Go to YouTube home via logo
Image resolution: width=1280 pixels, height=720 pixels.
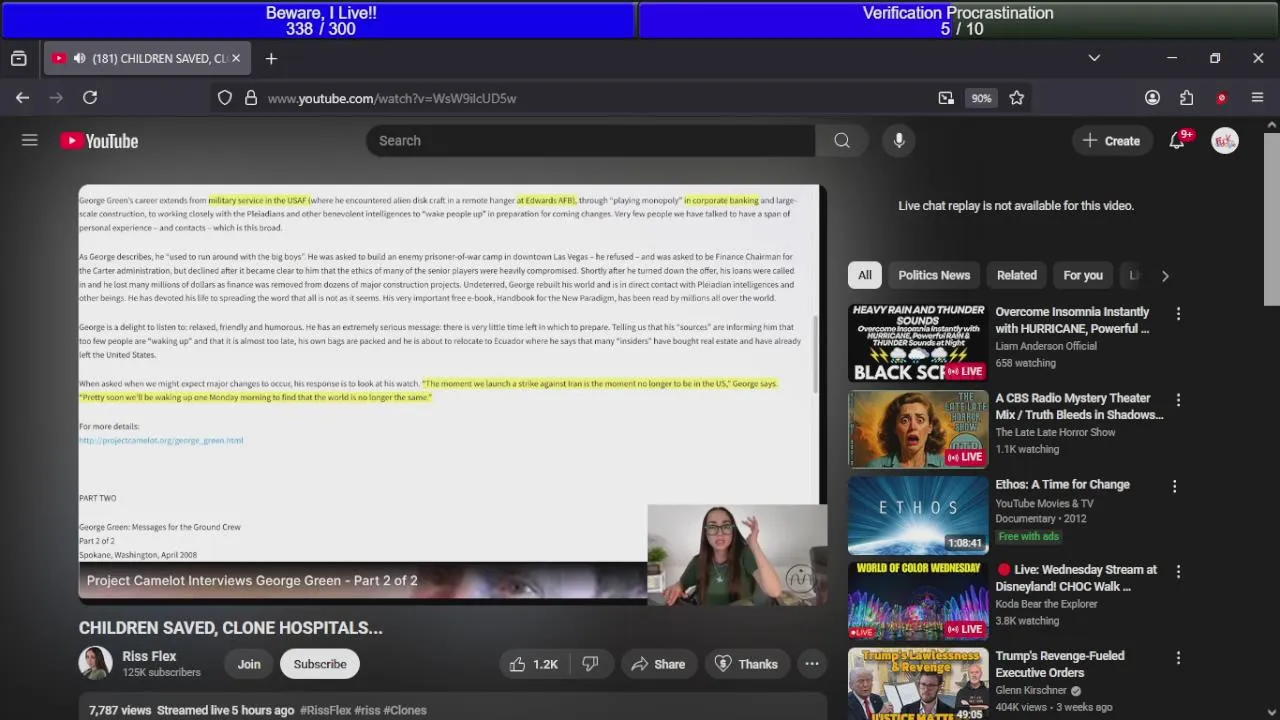click(99, 141)
